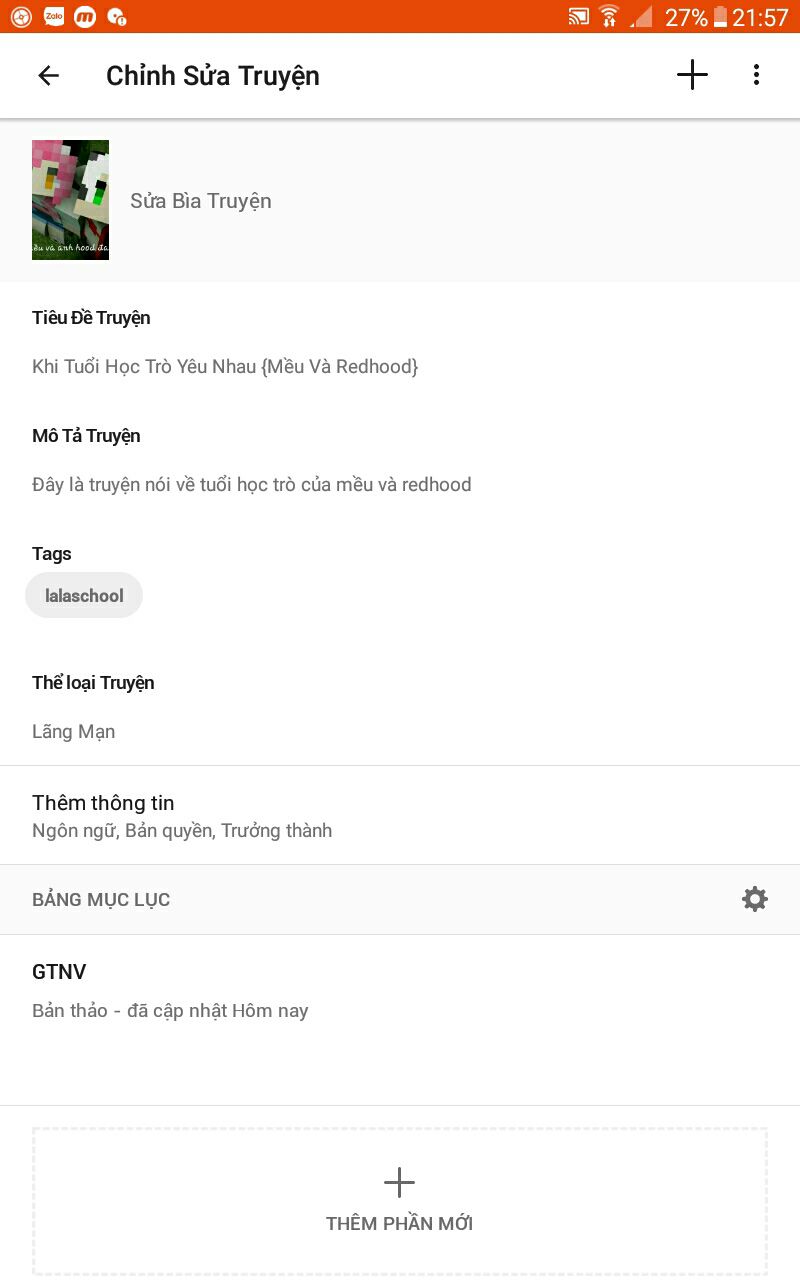This screenshot has height=1280, width=800.
Task: Tap the back arrow in the header
Action: 48,75
